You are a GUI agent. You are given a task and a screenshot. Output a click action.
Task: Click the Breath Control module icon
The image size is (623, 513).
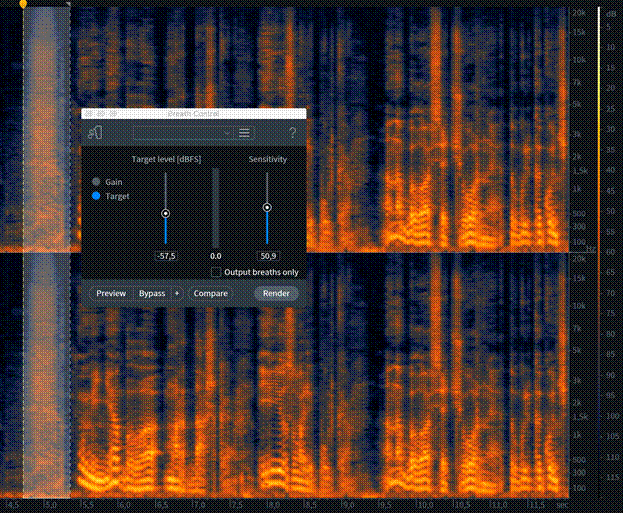pos(96,132)
